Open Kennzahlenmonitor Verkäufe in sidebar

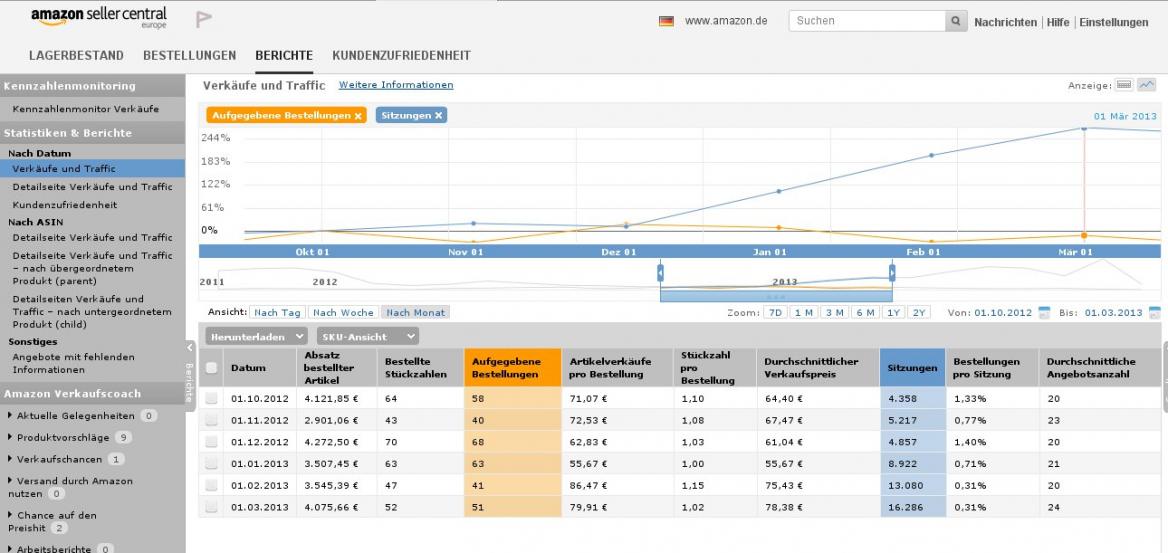point(86,109)
